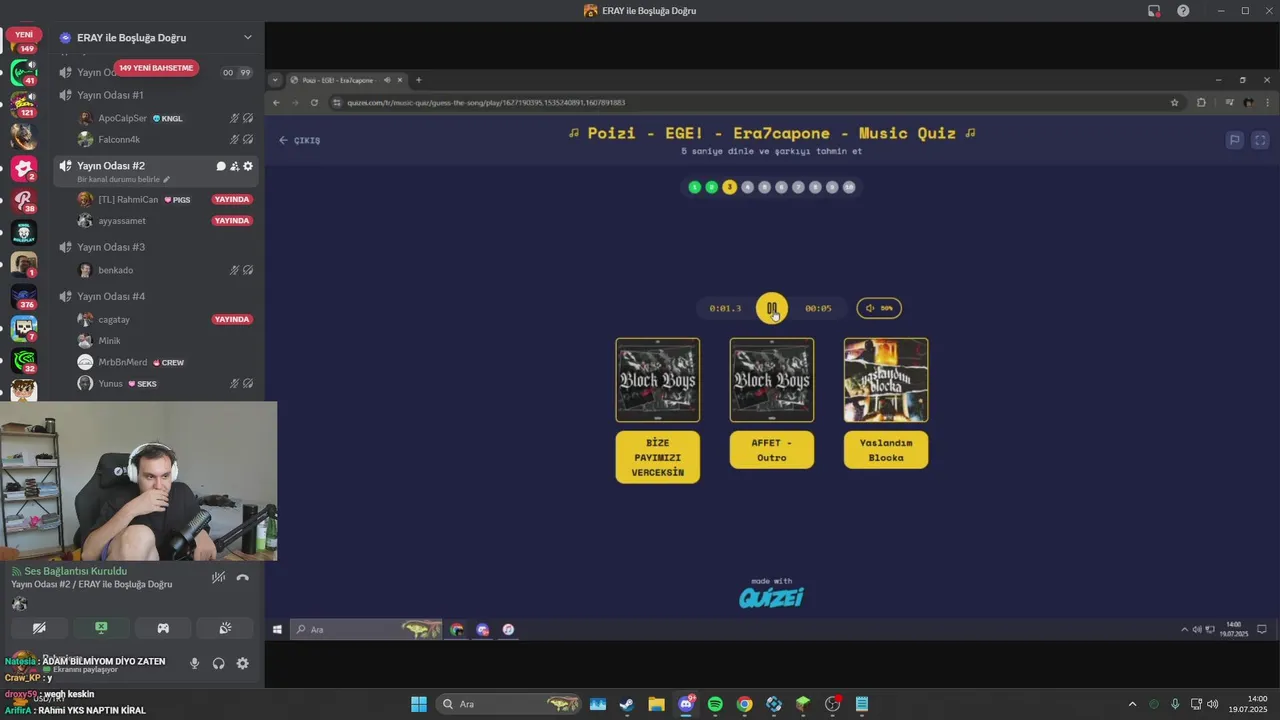Open shared browser three-dot menu
The image size is (1280, 720).
click(1269, 102)
